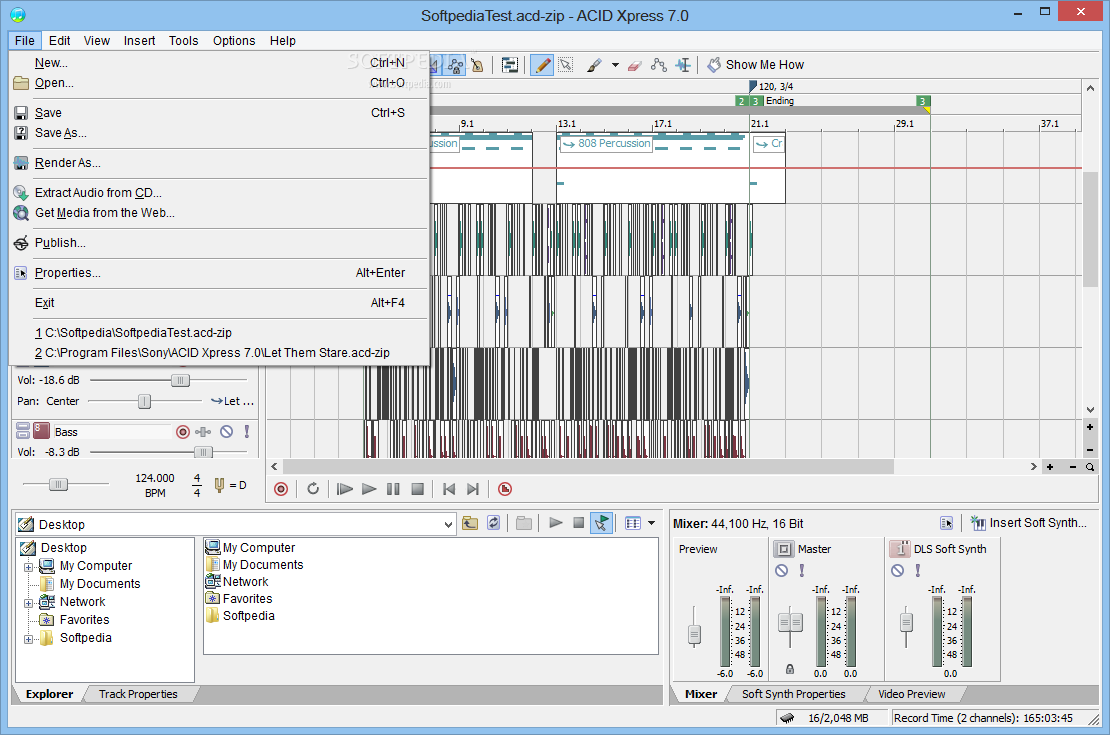Stop preview in the Explorer toolbar
This screenshot has height=735, width=1110.
[578, 523]
